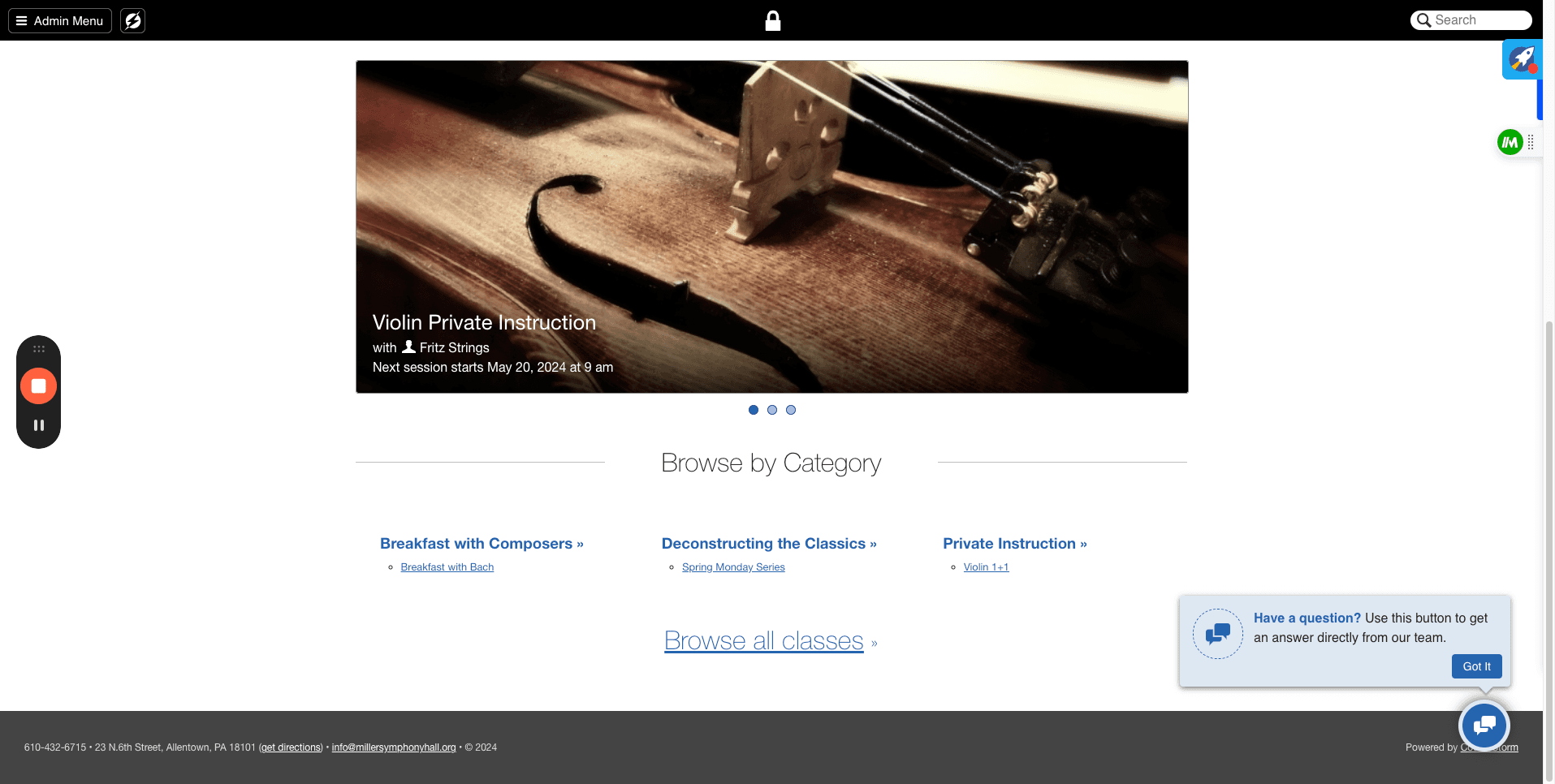Open Spring Monday Series link
The height and width of the screenshot is (784, 1555).
point(733,567)
